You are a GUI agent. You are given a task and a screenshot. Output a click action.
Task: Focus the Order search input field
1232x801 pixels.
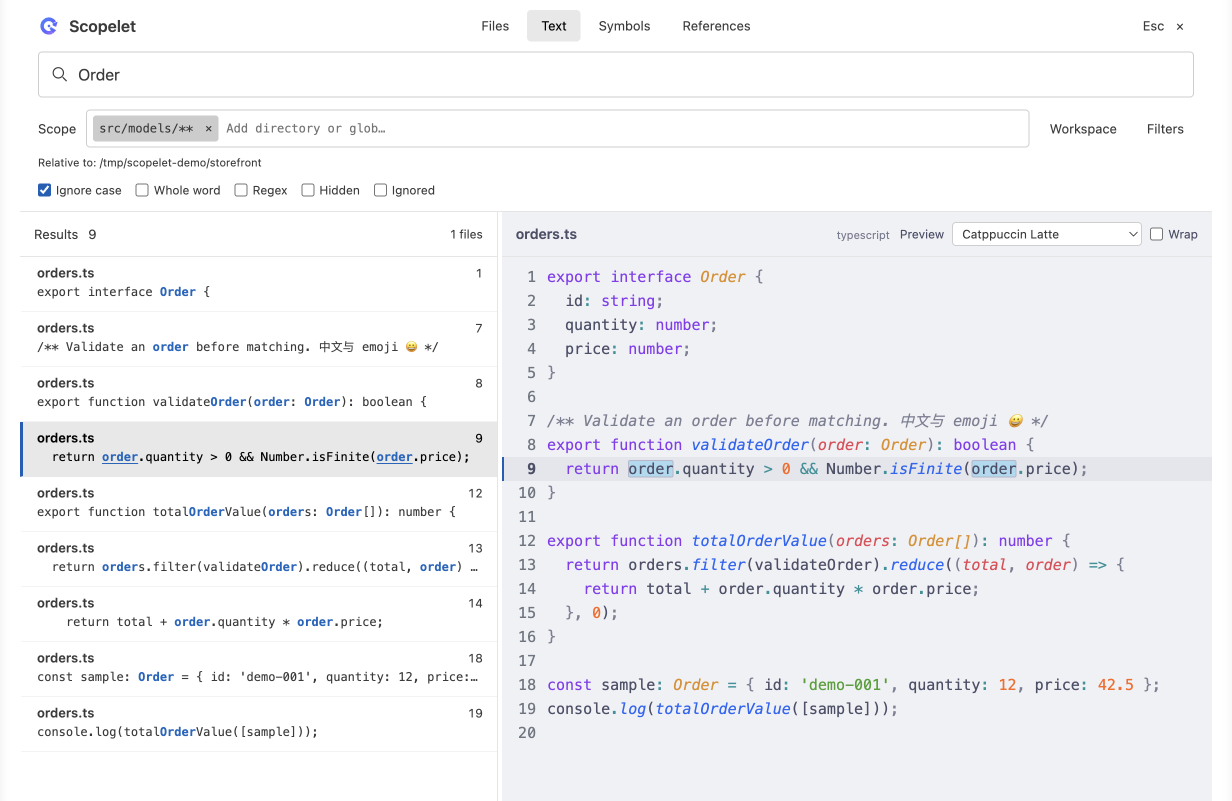tap(616, 75)
